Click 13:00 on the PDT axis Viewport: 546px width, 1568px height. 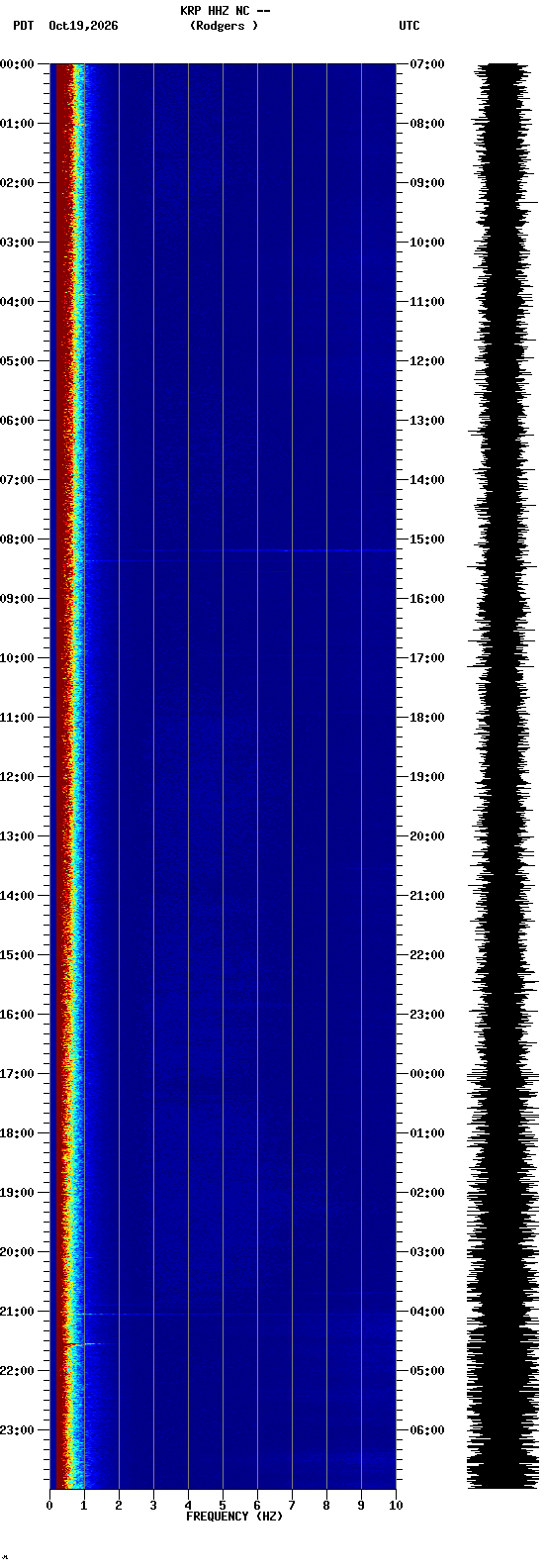18,836
